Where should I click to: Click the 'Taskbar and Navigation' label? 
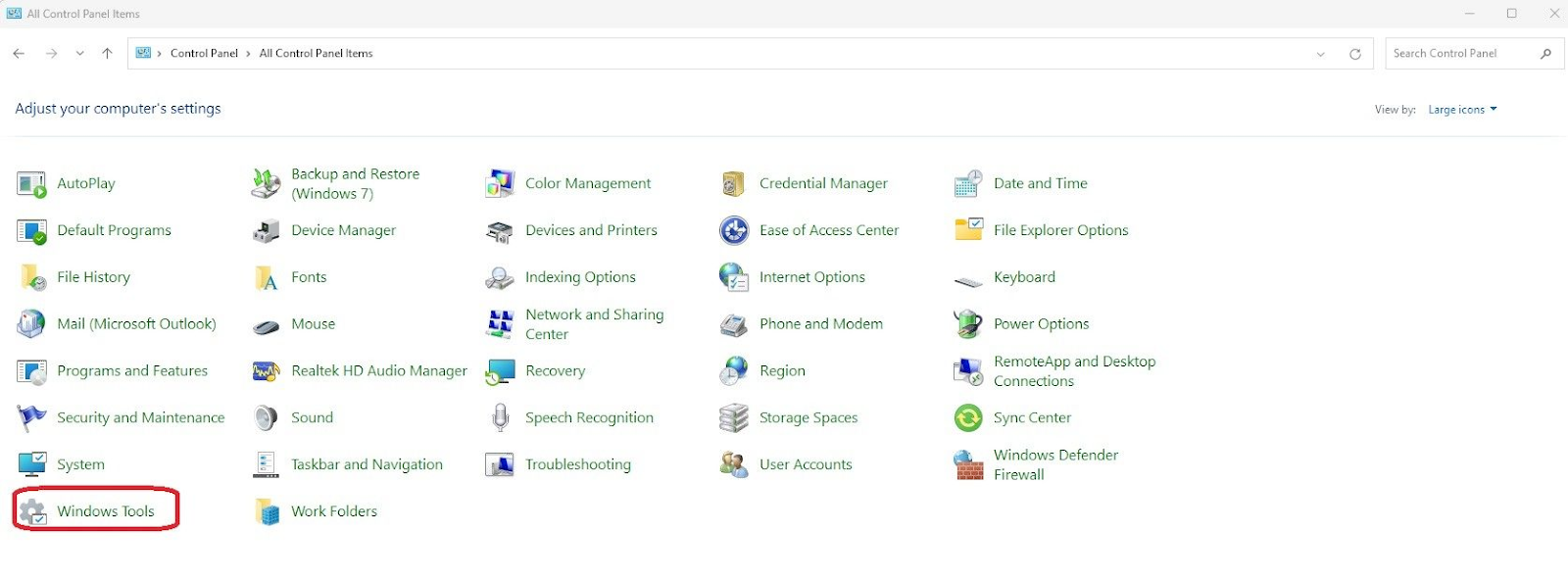point(367,464)
